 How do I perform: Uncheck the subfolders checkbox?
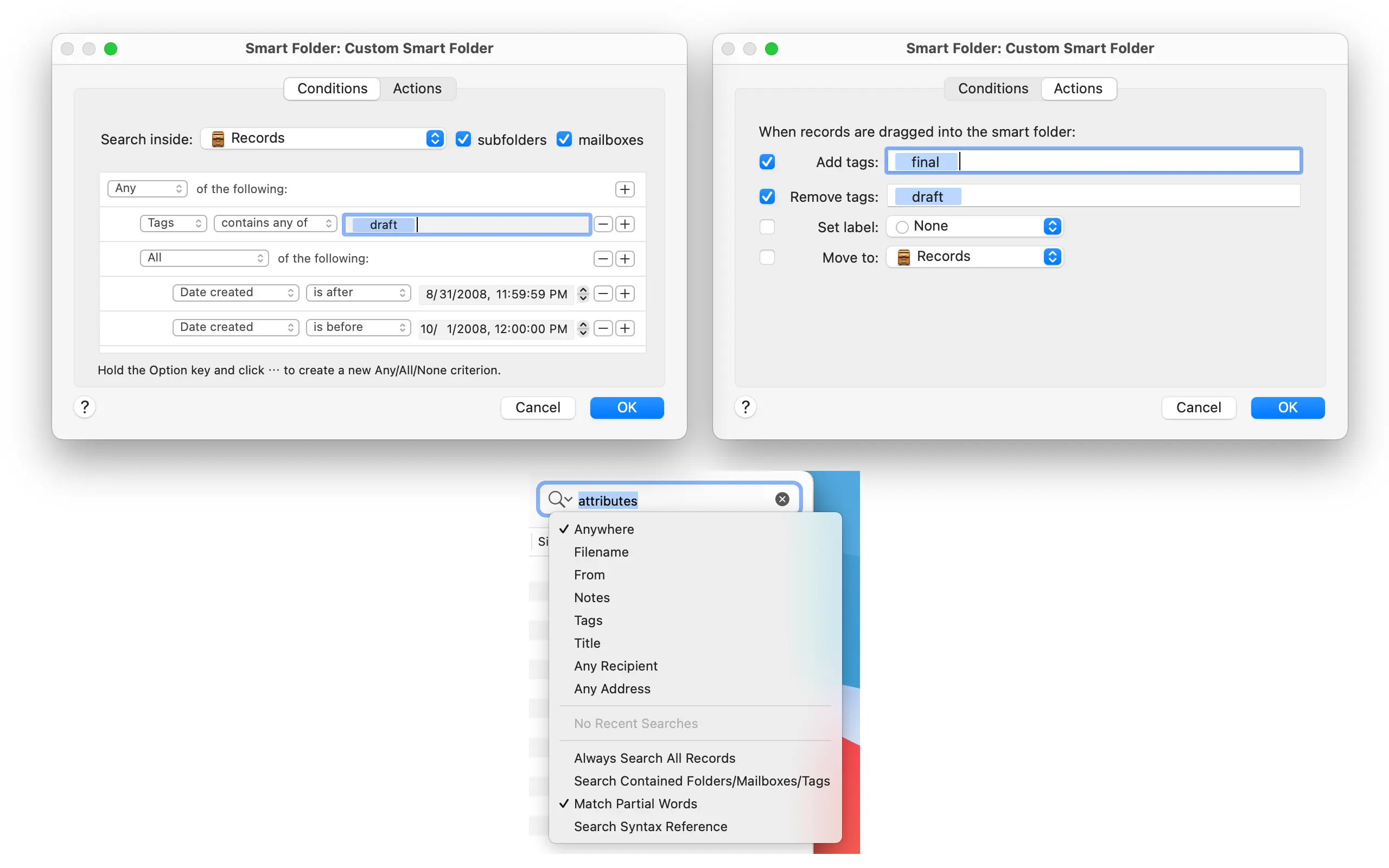(463, 139)
